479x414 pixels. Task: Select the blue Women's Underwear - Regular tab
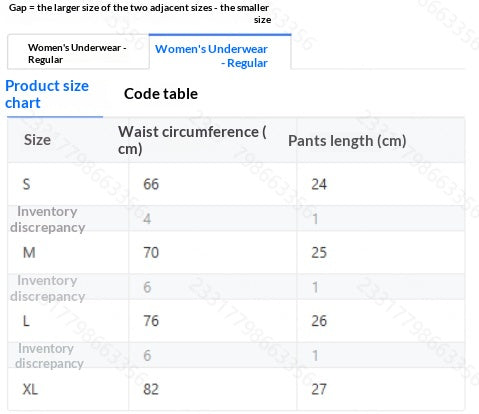click(220, 52)
